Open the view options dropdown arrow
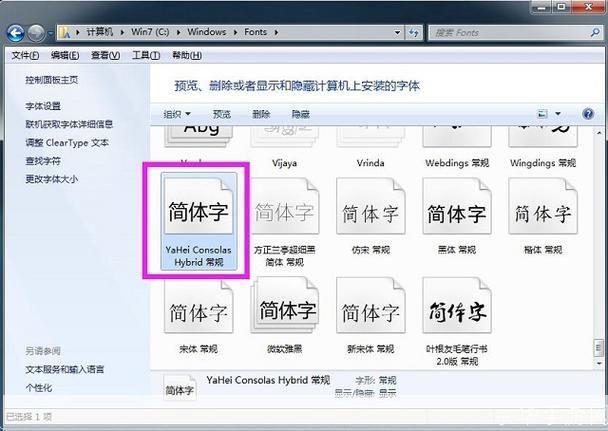The image size is (608, 431). (x=558, y=114)
